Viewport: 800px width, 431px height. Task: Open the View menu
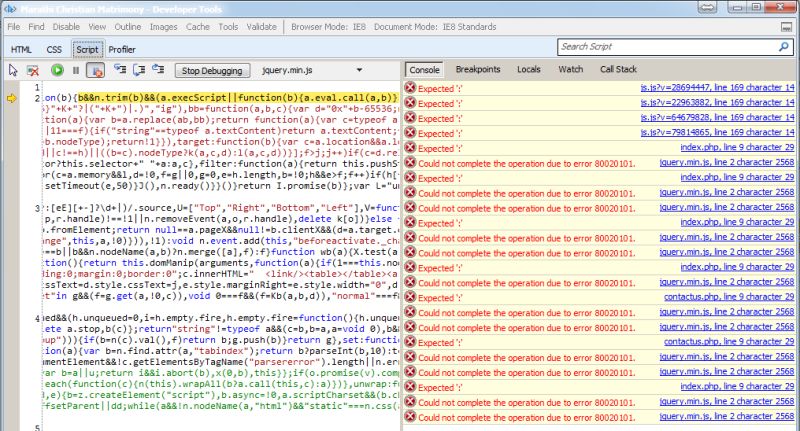click(97, 27)
